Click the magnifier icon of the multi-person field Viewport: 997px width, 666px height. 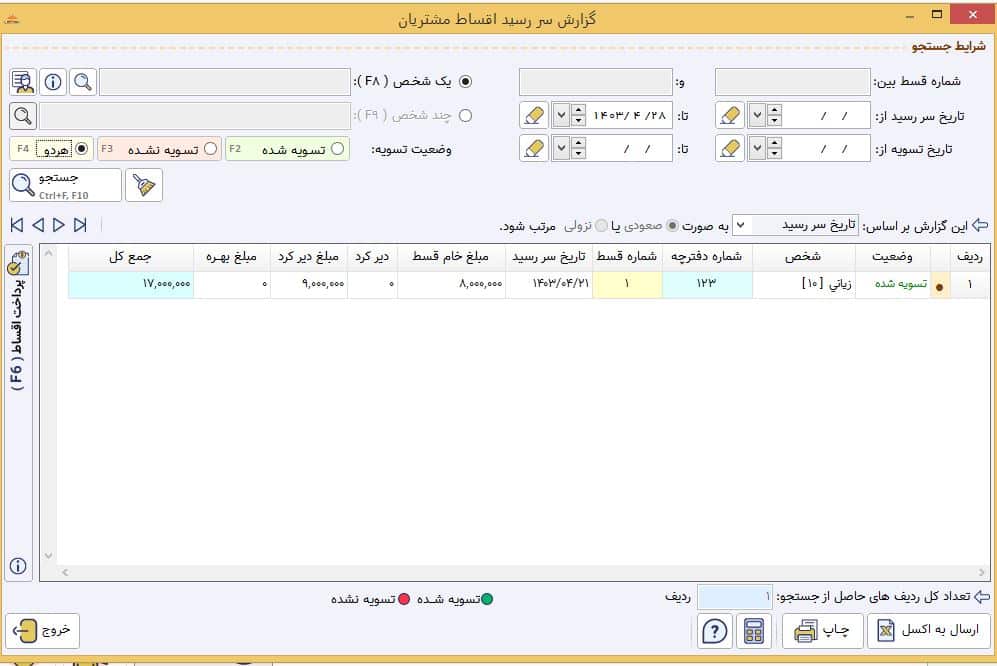pos(23,116)
